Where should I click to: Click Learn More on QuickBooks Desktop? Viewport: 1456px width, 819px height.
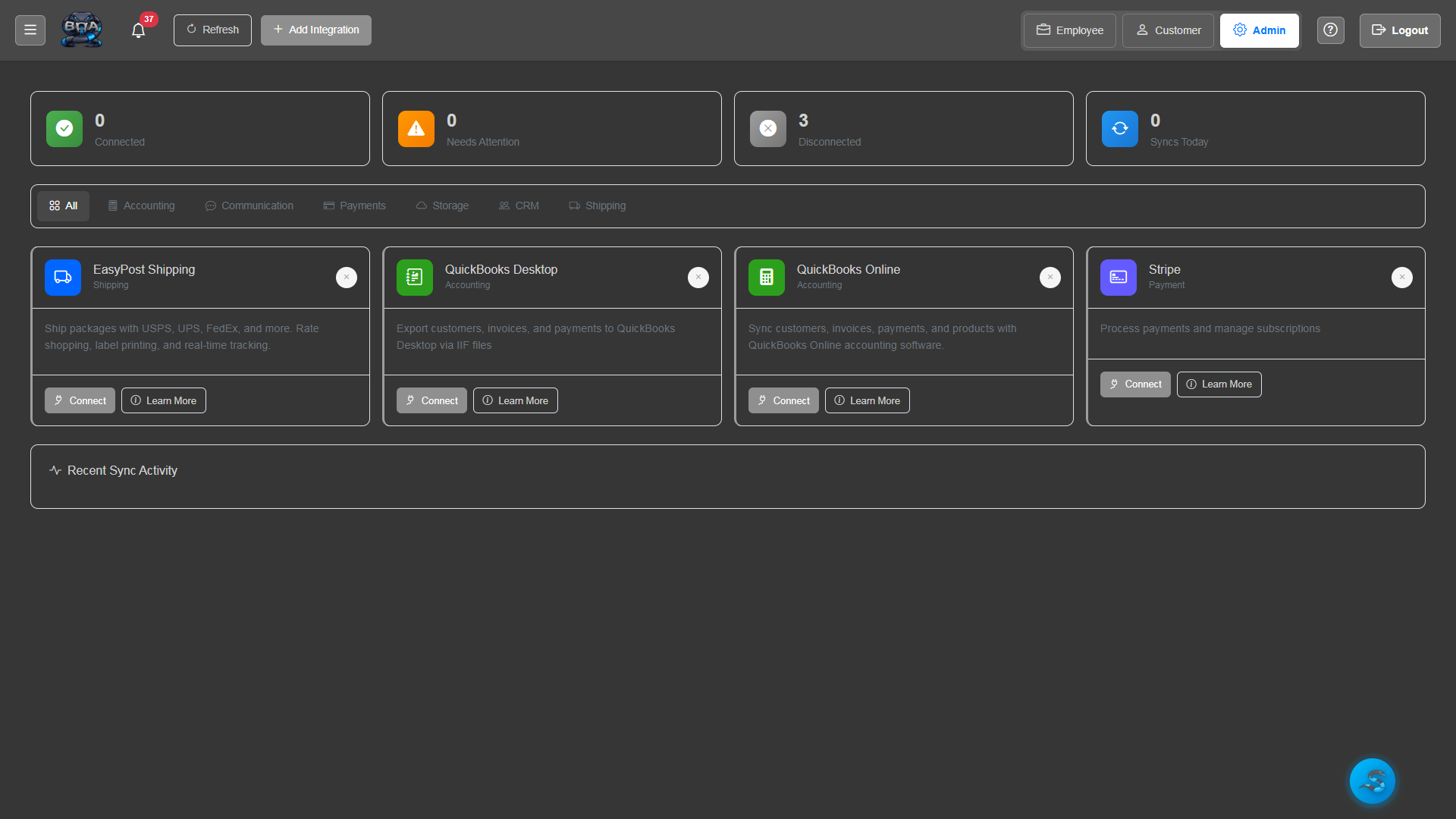[515, 400]
